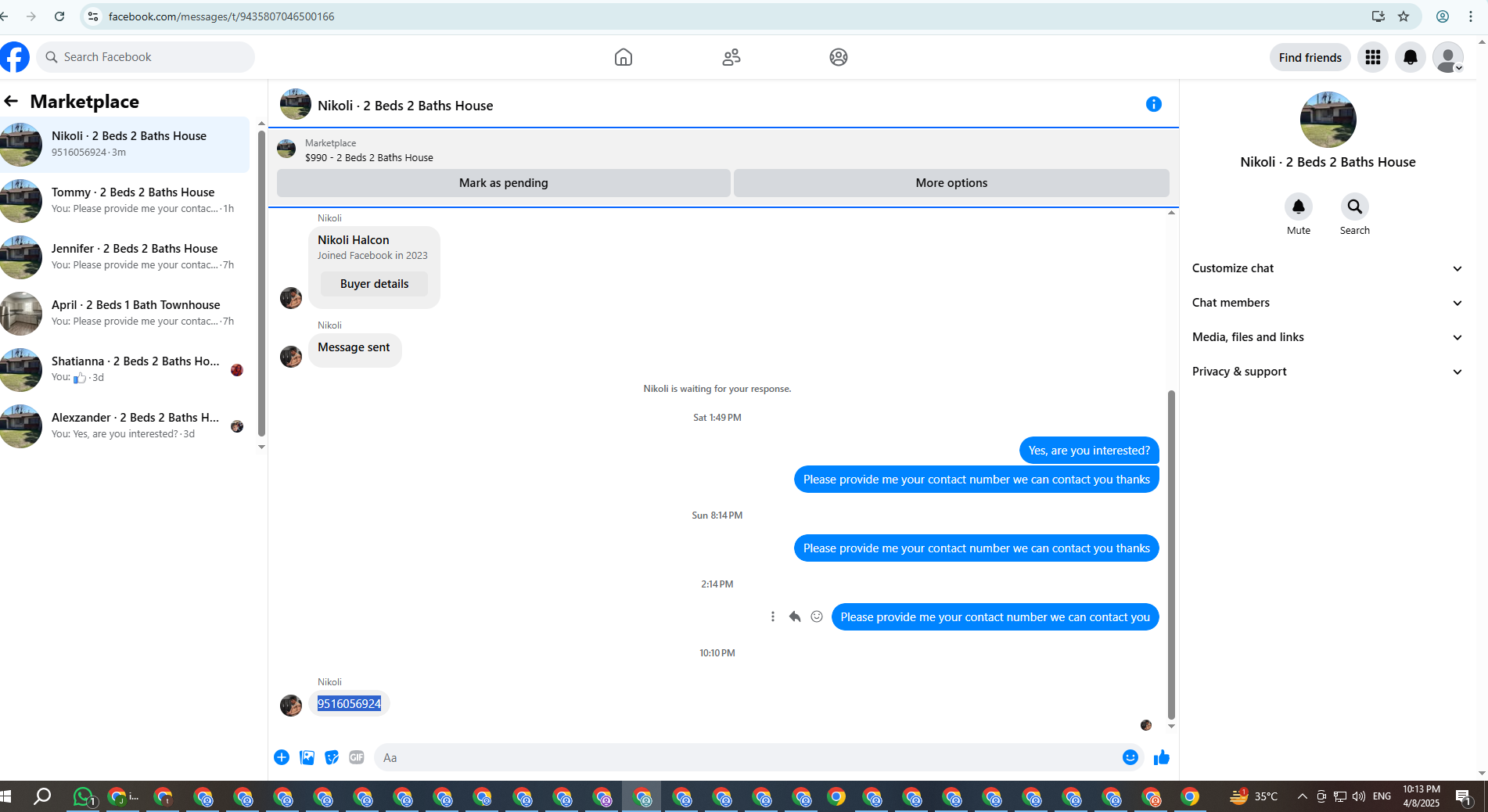Open the Windows Start menu
1488x812 pixels.
pyautogui.click(x=6, y=797)
